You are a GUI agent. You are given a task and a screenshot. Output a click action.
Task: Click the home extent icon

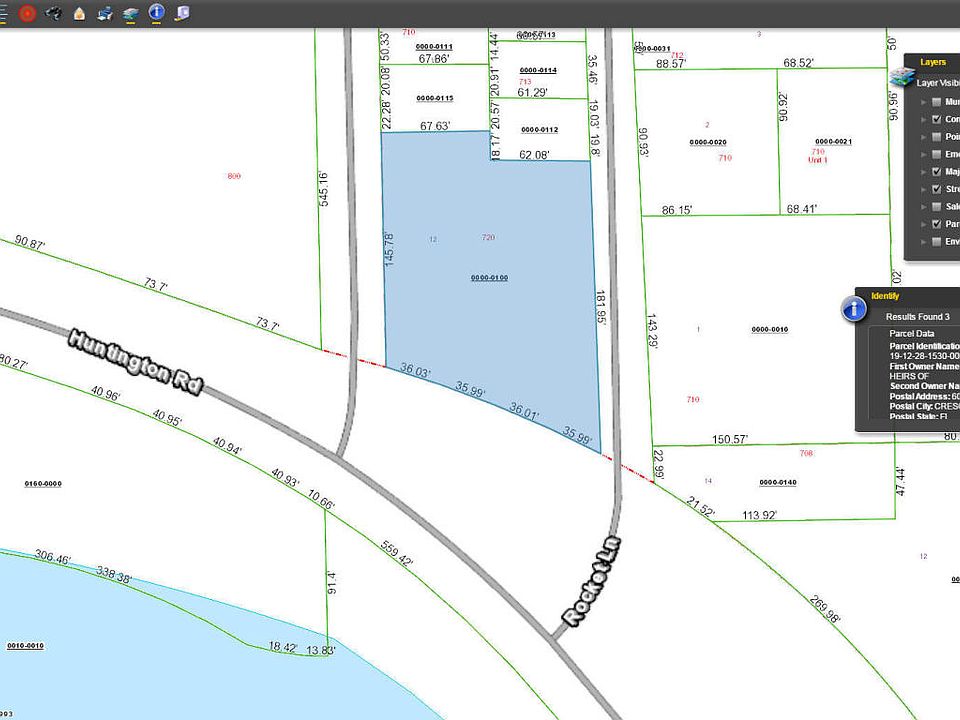[79, 13]
